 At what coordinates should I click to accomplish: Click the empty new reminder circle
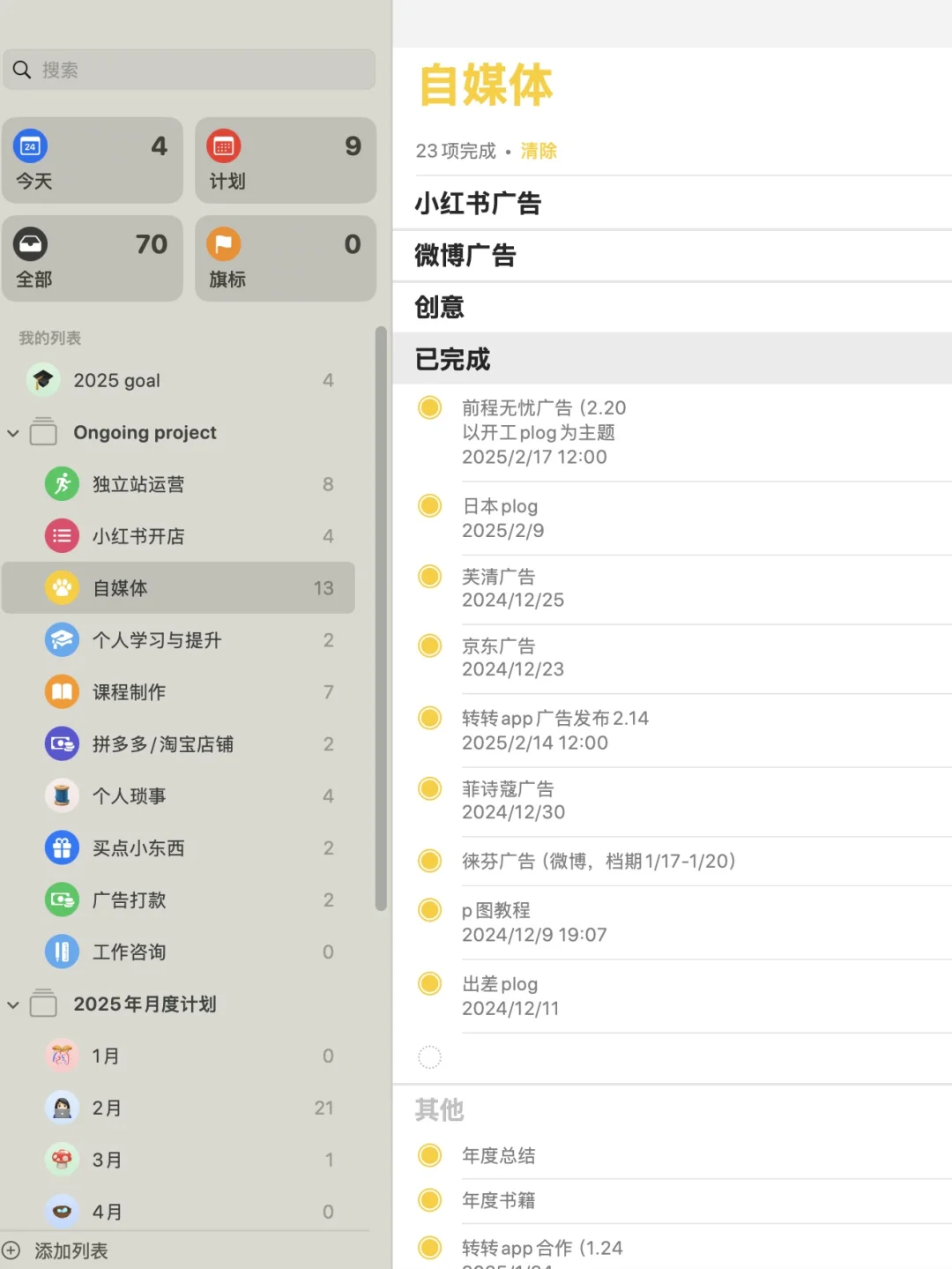pos(429,1056)
